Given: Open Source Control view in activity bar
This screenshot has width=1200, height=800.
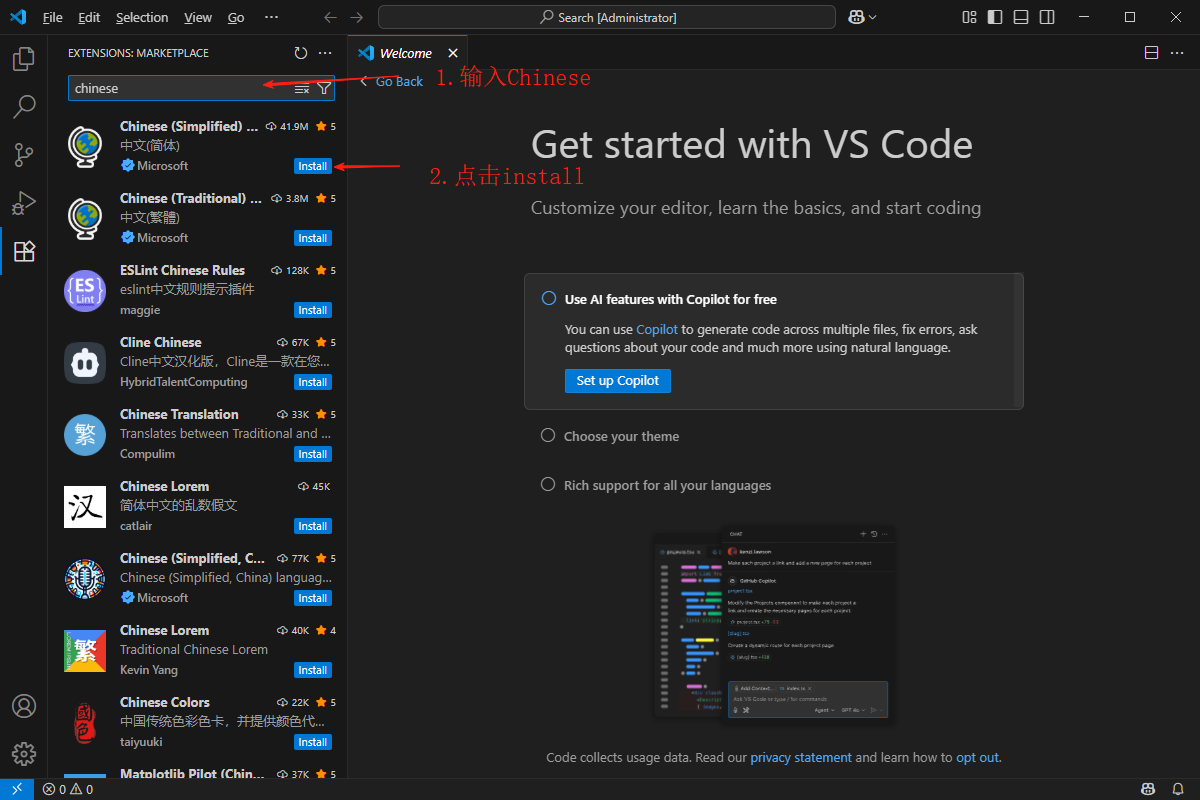Looking at the screenshot, I should tap(24, 155).
